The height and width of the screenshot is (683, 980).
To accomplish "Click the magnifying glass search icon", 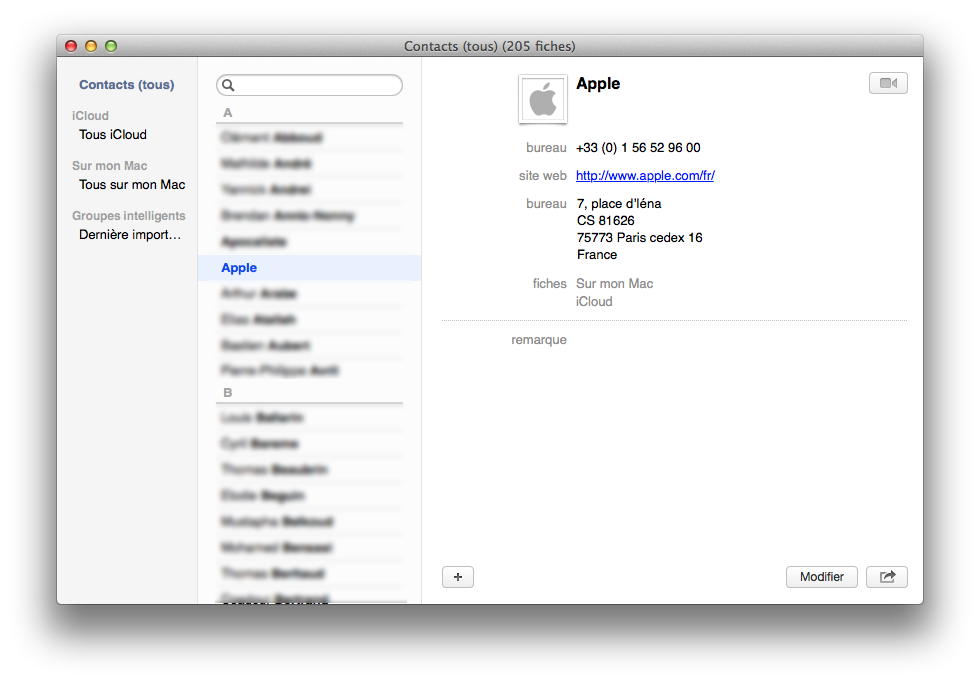I will (x=228, y=85).
